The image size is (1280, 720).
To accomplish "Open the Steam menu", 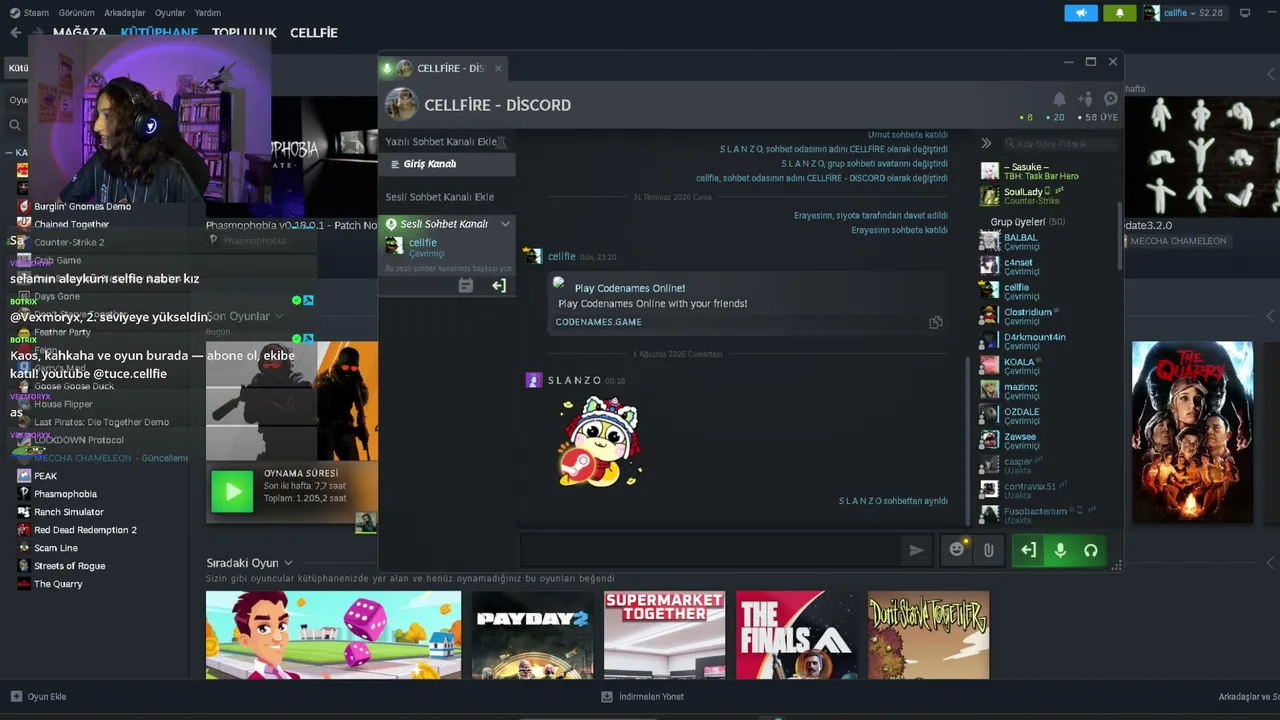I will pos(28,13).
